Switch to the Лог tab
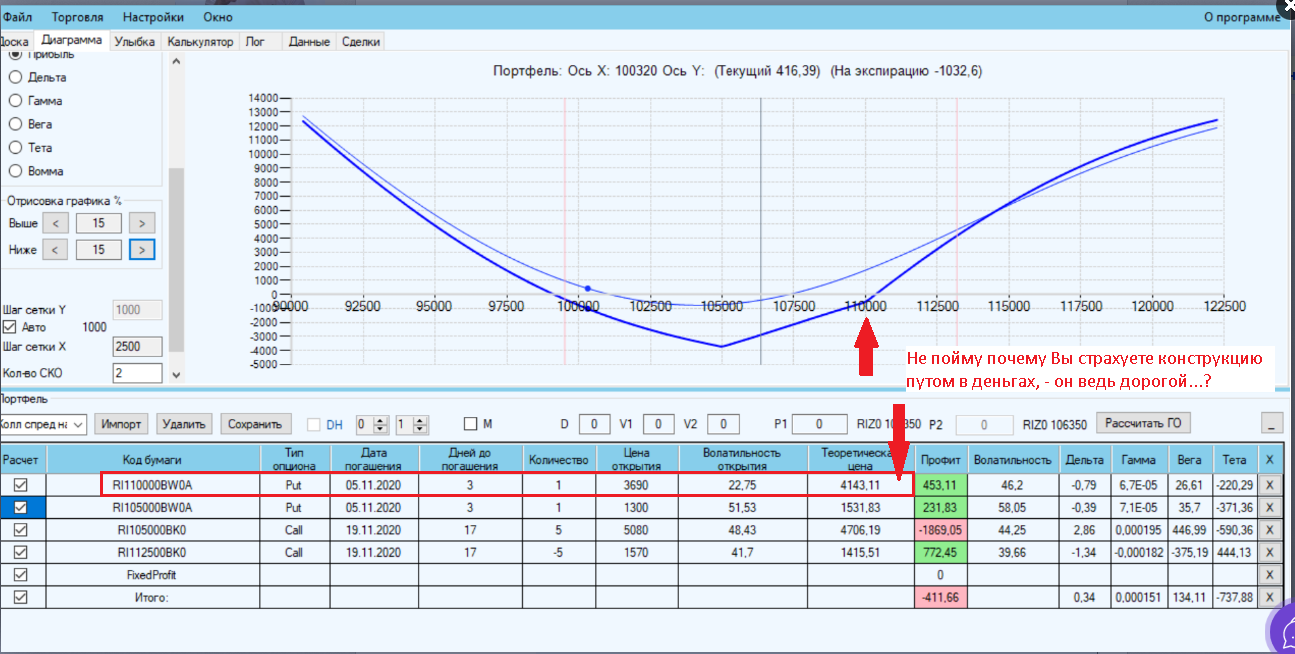This screenshot has height=654, width=1295. 255,42
